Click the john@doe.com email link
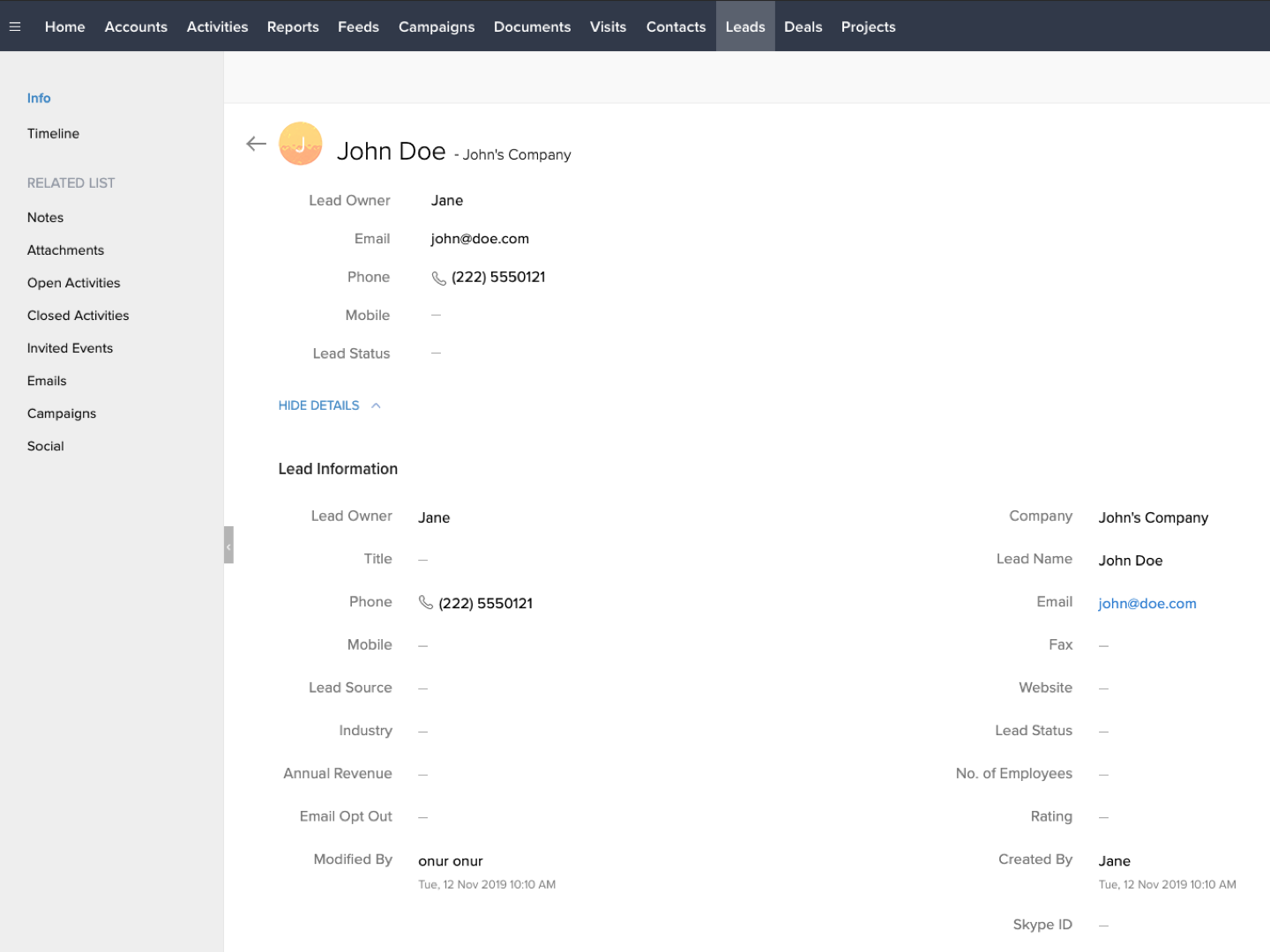The width and height of the screenshot is (1270, 952). point(1147,604)
